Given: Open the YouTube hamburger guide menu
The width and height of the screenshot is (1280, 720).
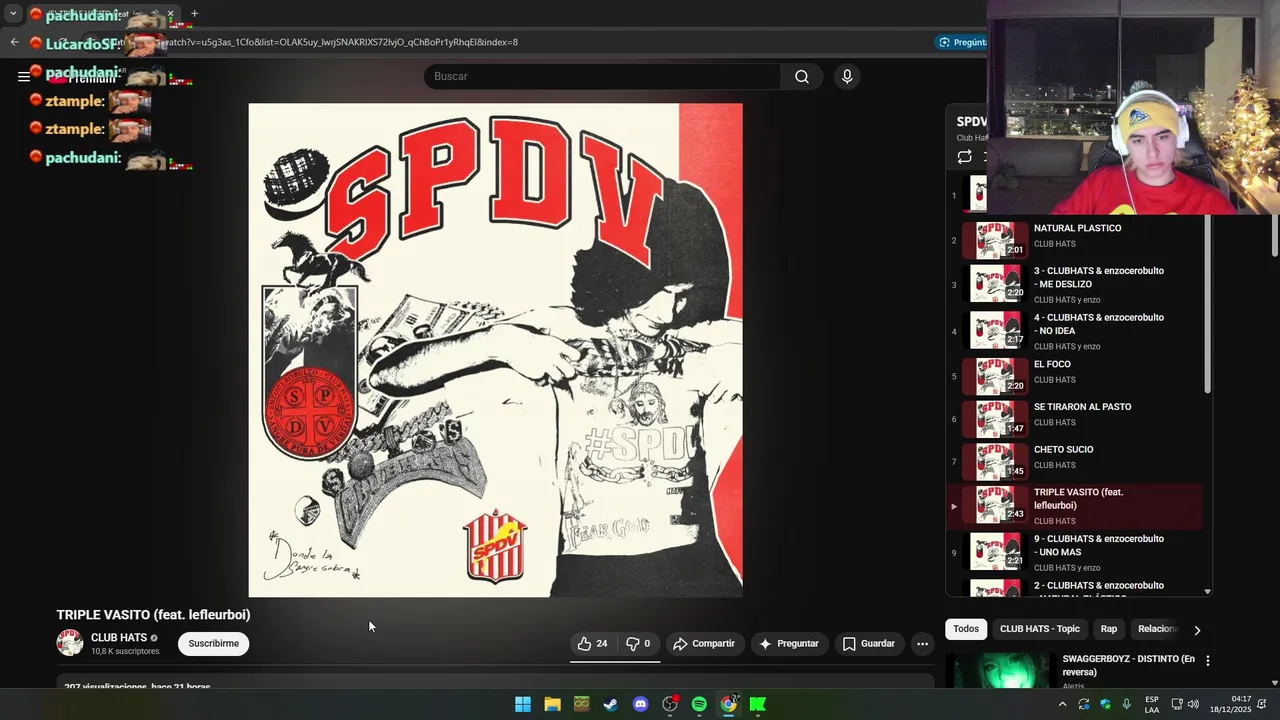Looking at the screenshot, I should click(x=24, y=77).
